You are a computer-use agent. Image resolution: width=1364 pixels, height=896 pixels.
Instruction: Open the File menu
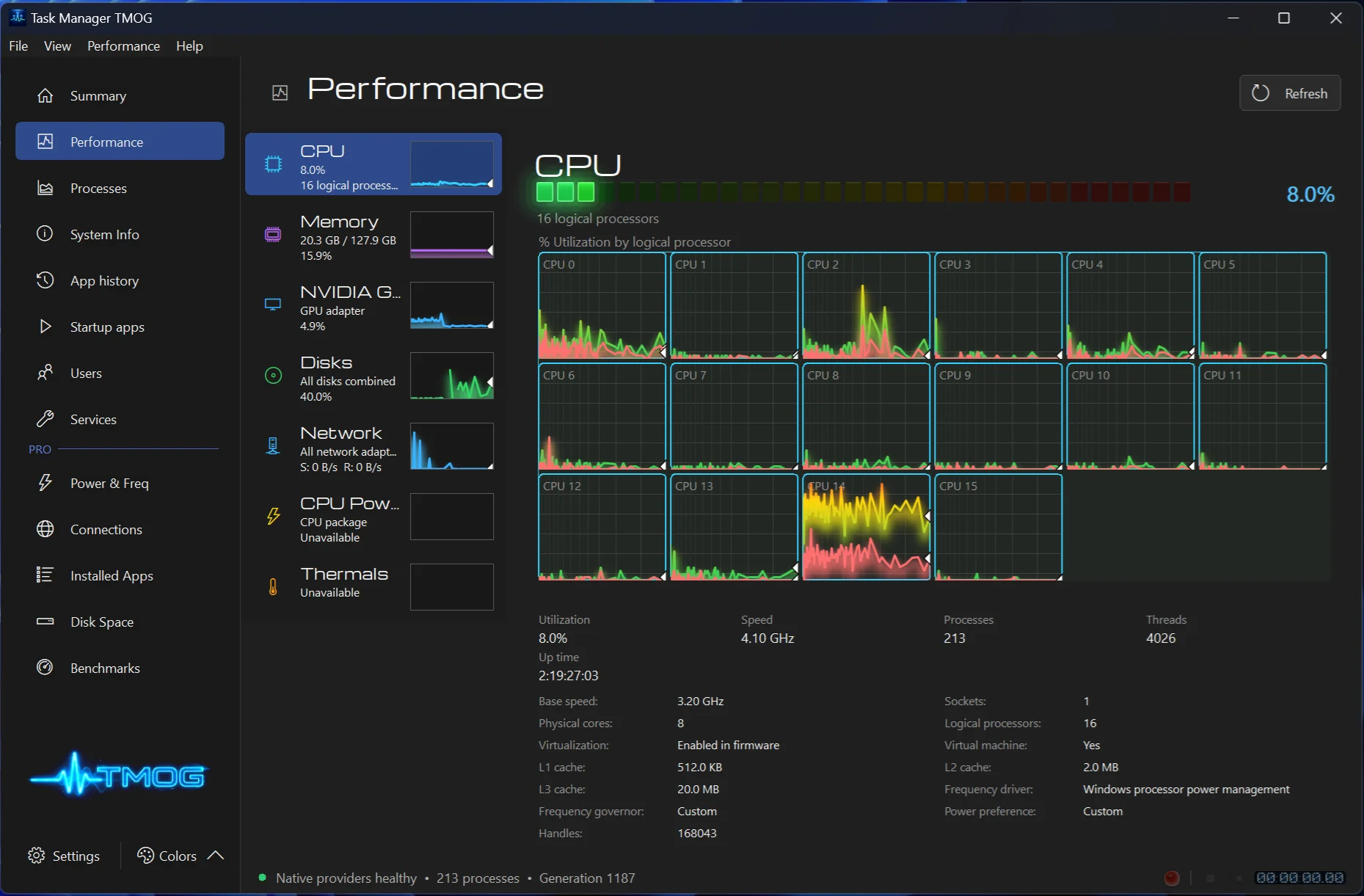pyautogui.click(x=18, y=45)
